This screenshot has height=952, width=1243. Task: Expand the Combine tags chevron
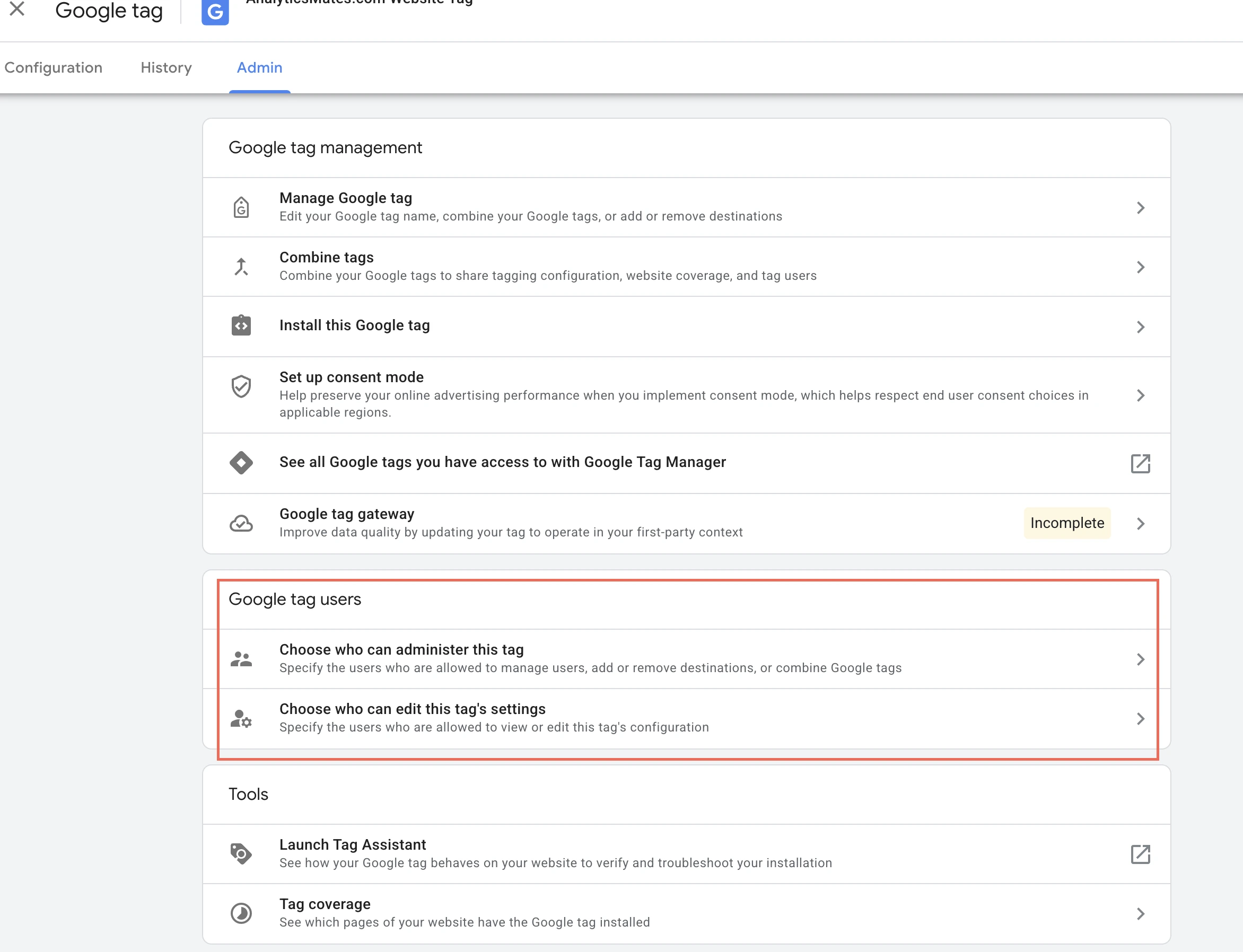point(1141,267)
